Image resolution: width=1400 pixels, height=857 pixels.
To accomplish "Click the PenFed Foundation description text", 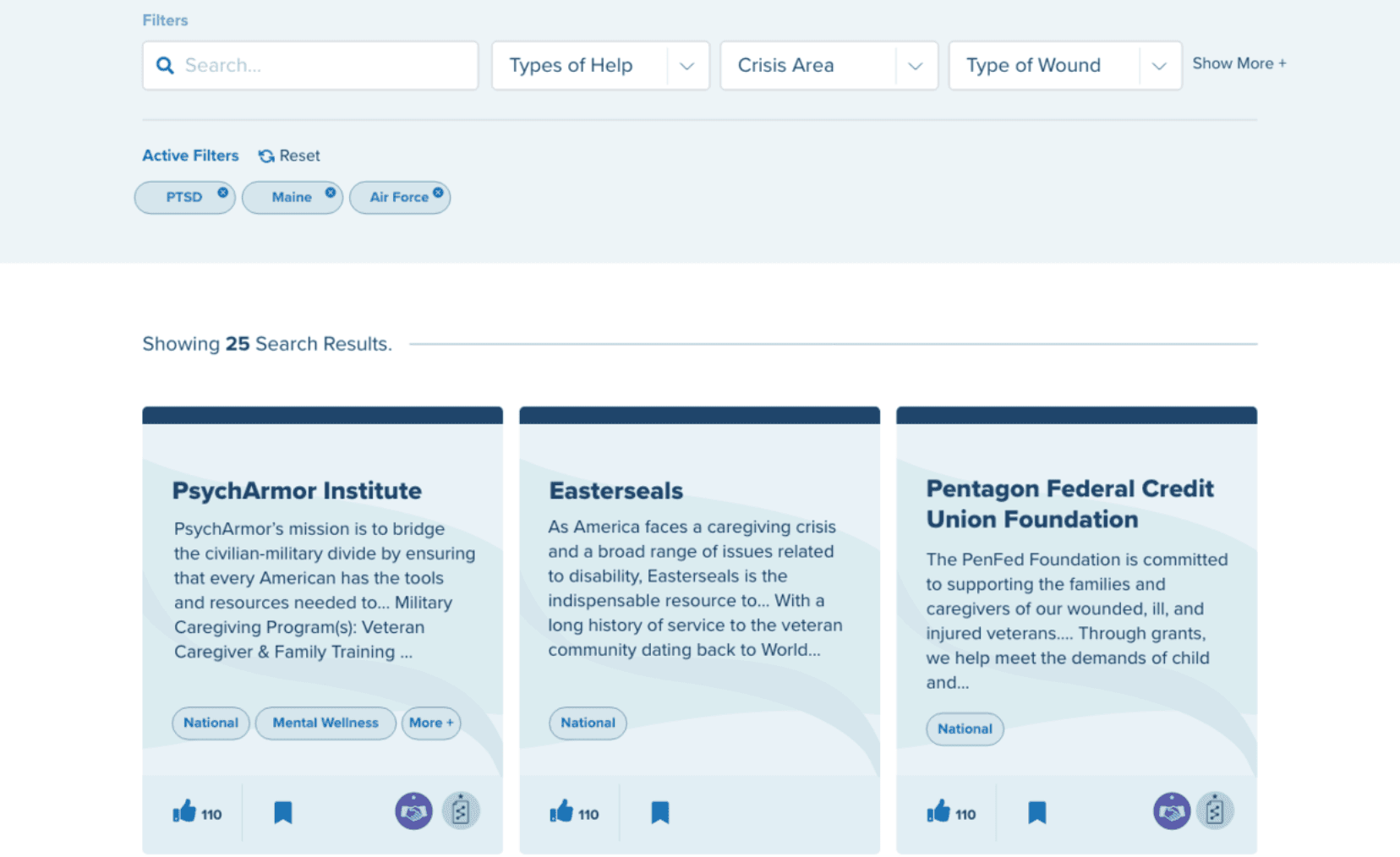I will point(1077,620).
